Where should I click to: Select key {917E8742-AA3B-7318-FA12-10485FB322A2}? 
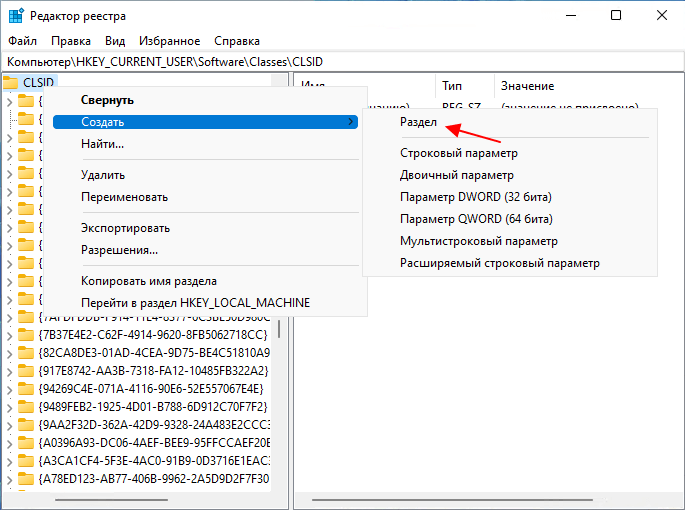point(153,371)
